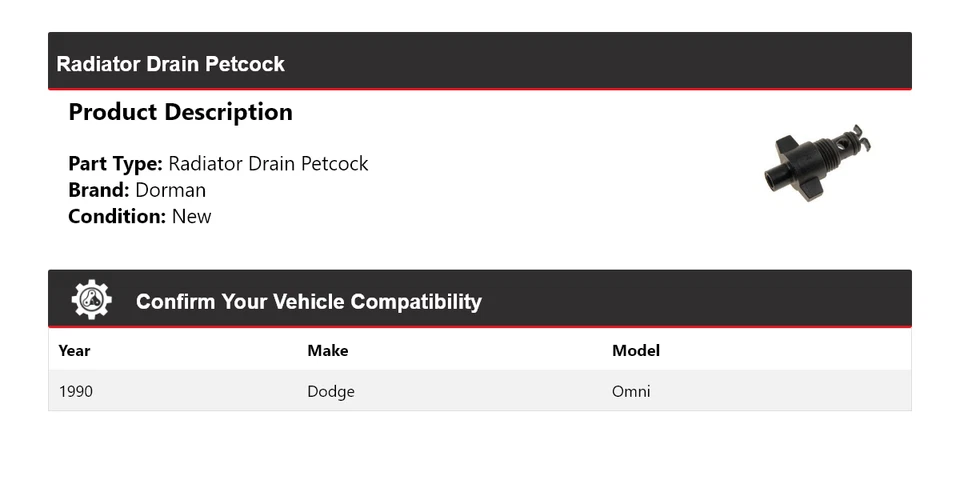This screenshot has height=480, width=960.
Task: Click the gear icon in the compatibility header
Action: 91,299
